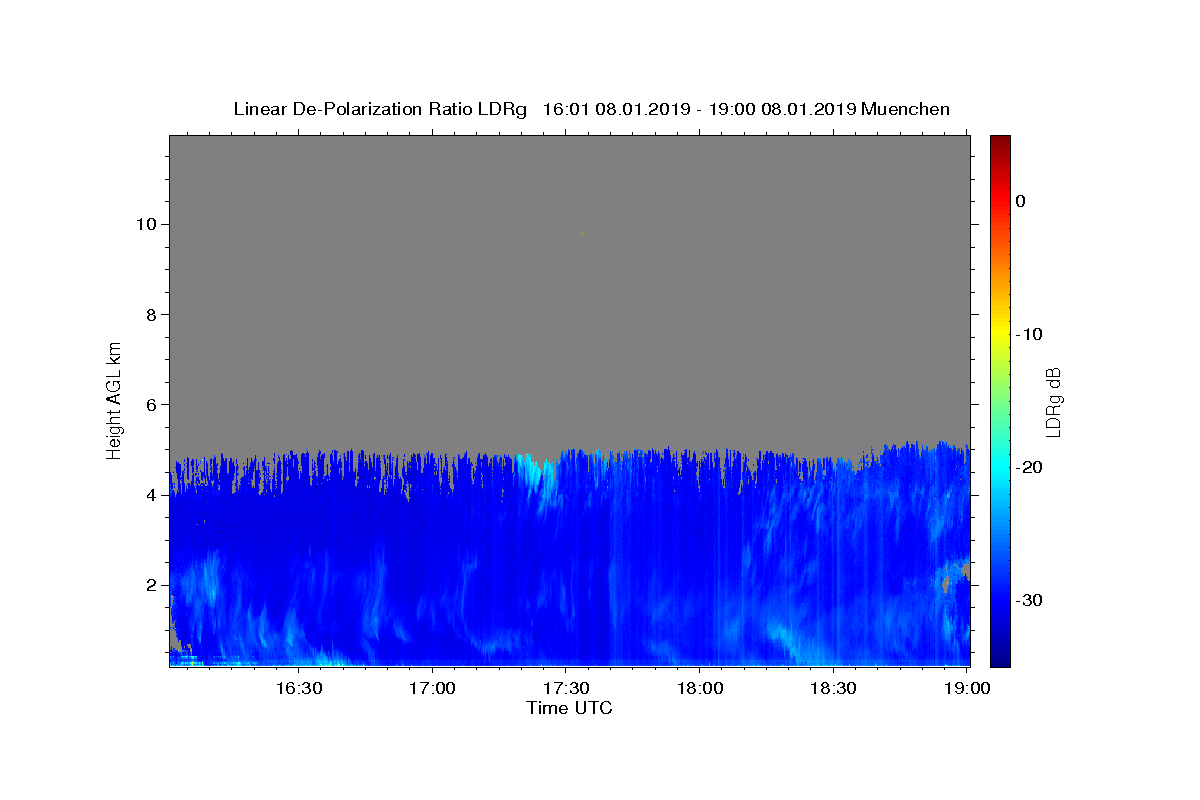Click the colorbar value label -30
Viewport: 1200px width, 800px height.
tap(1029, 600)
